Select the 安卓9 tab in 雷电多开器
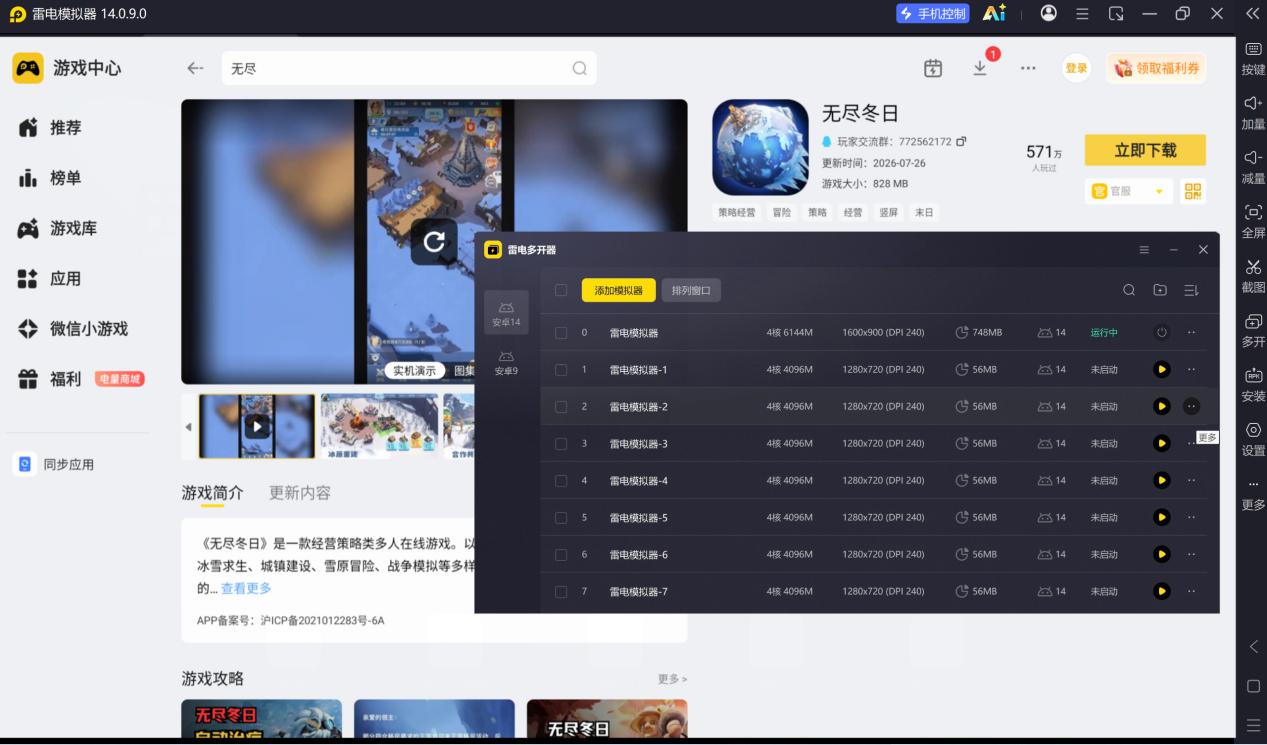The width and height of the screenshot is (1267, 745). (x=506, y=362)
